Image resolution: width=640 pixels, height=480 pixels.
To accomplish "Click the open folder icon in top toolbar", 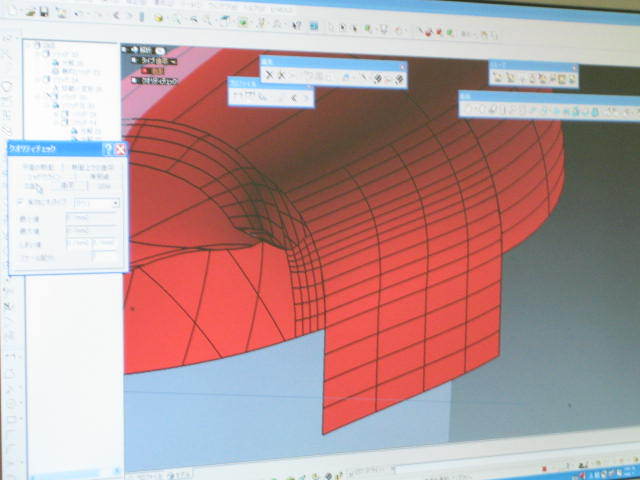I will click(29, 12).
